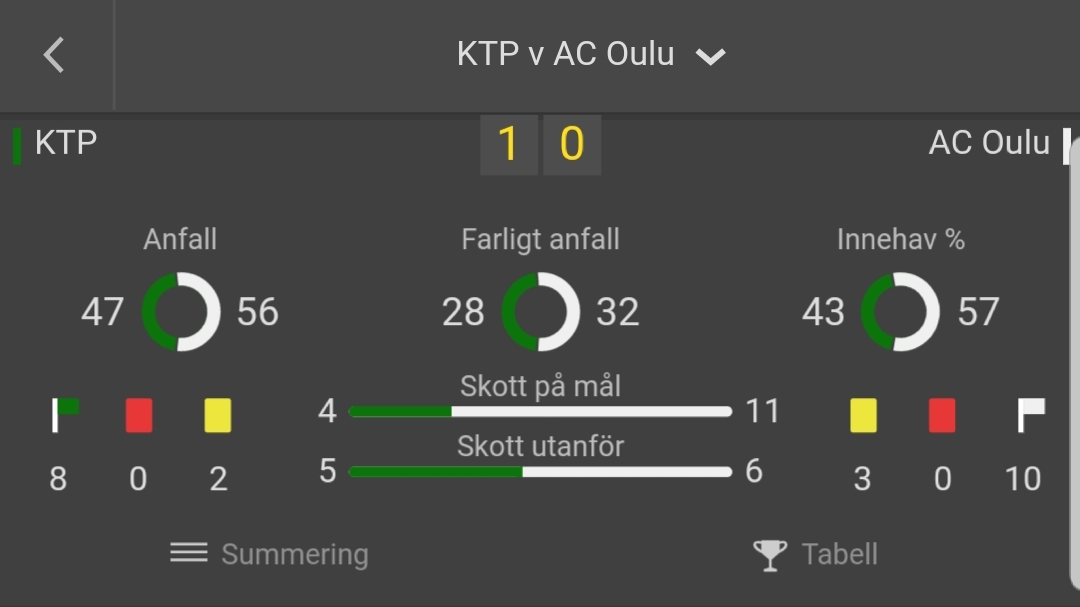Click AC Oulu's yellow card icon
The image size is (1080, 607).
[863, 415]
